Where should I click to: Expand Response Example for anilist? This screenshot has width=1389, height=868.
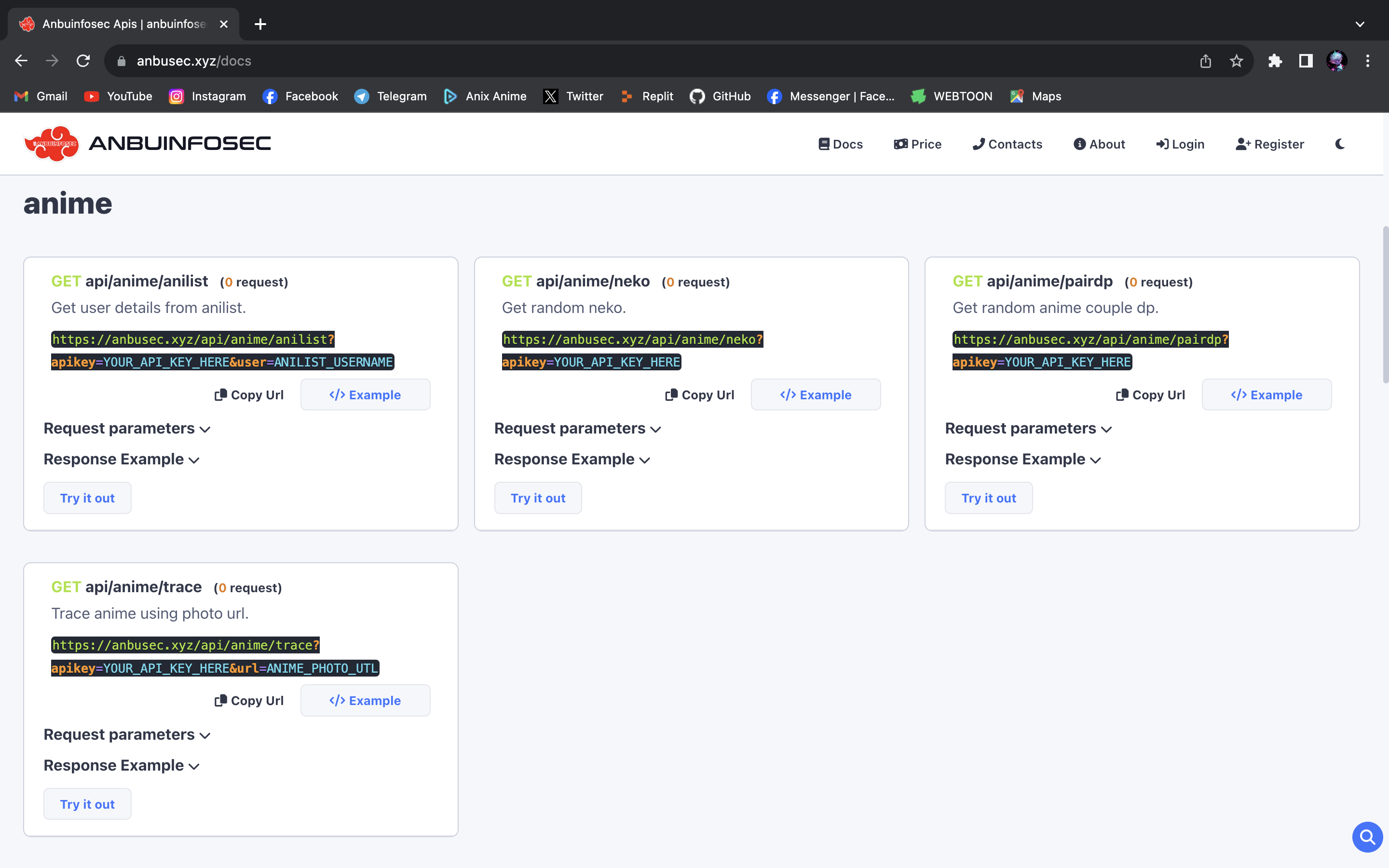(121, 460)
